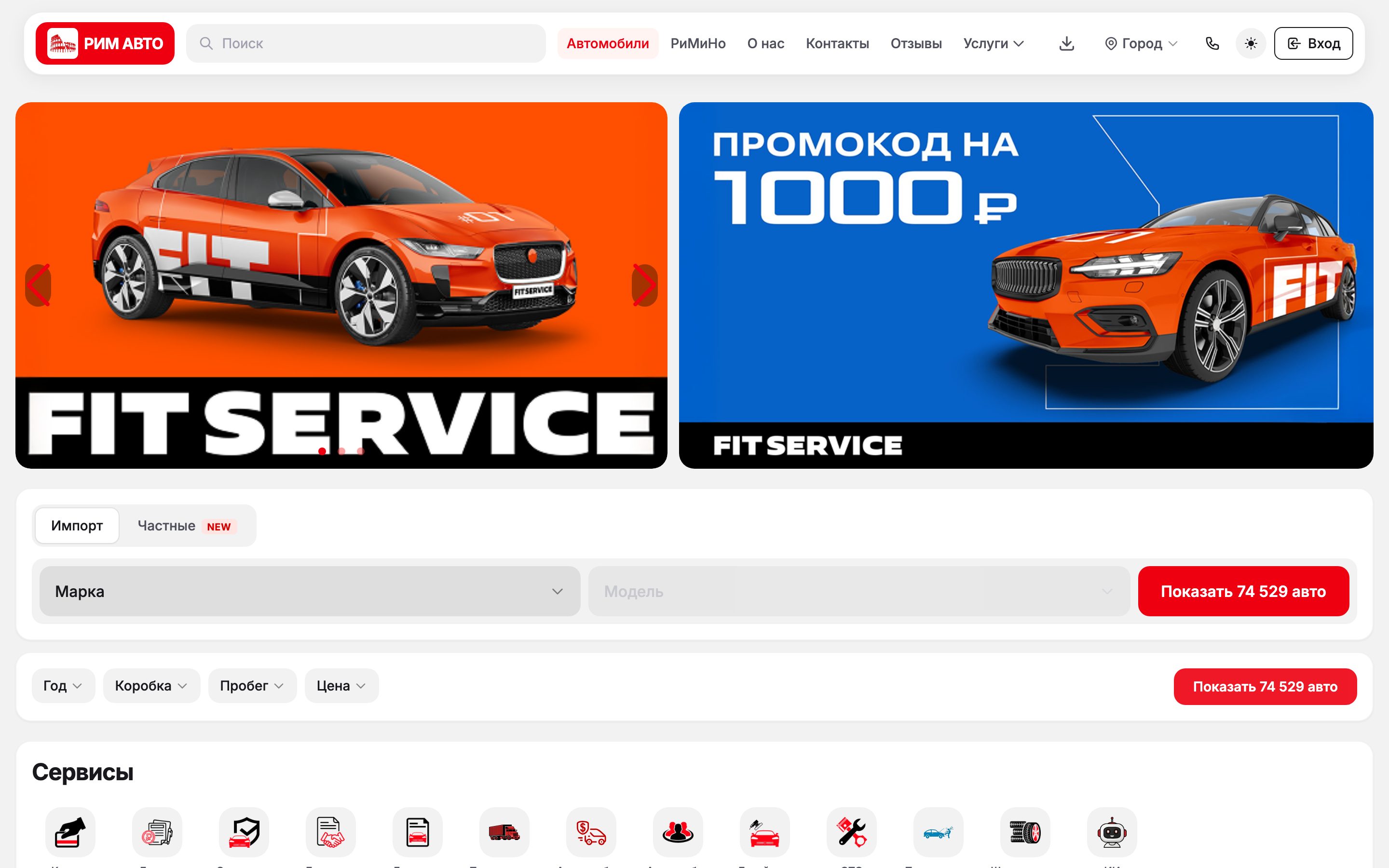This screenshot has height=868, width=1389.
Task: Select the second carousel pagination dot
Action: (x=341, y=451)
